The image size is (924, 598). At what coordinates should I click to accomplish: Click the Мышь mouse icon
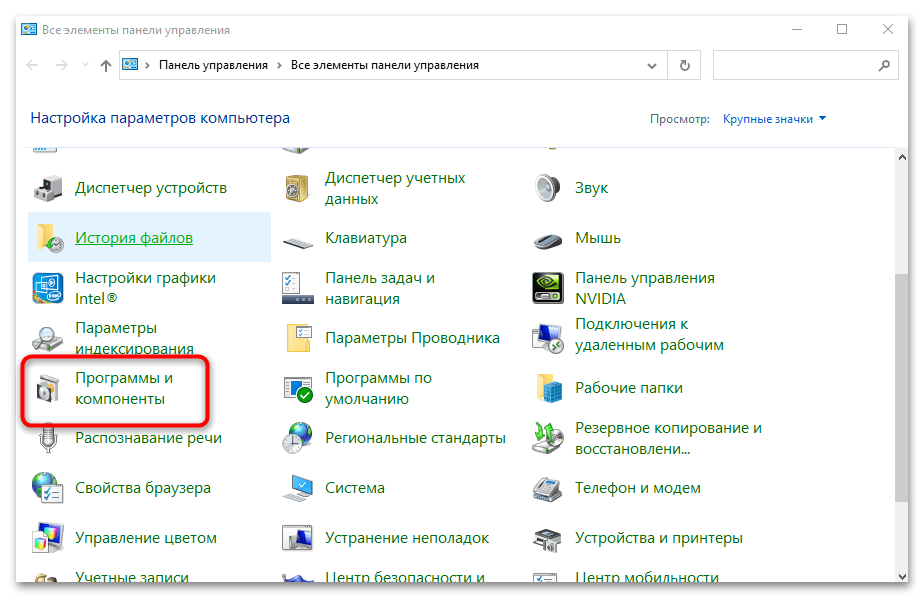pyautogui.click(x=548, y=239)
